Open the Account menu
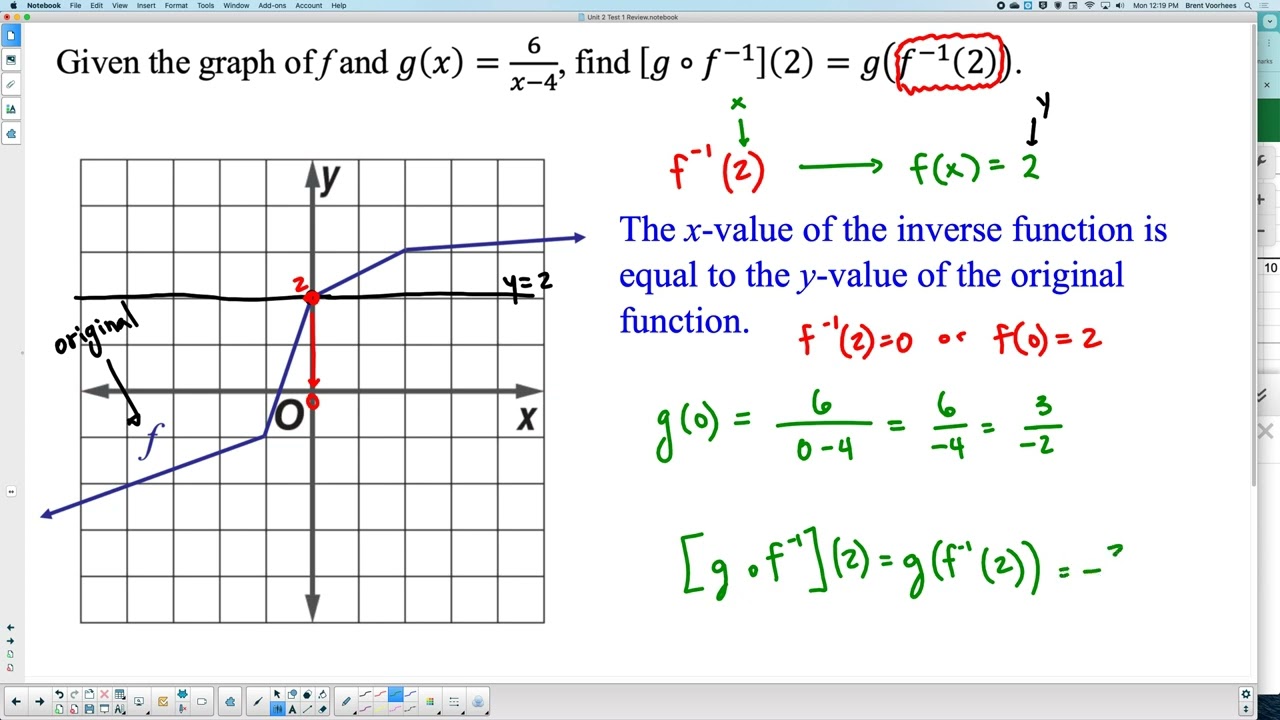 (x=309, y=5)
